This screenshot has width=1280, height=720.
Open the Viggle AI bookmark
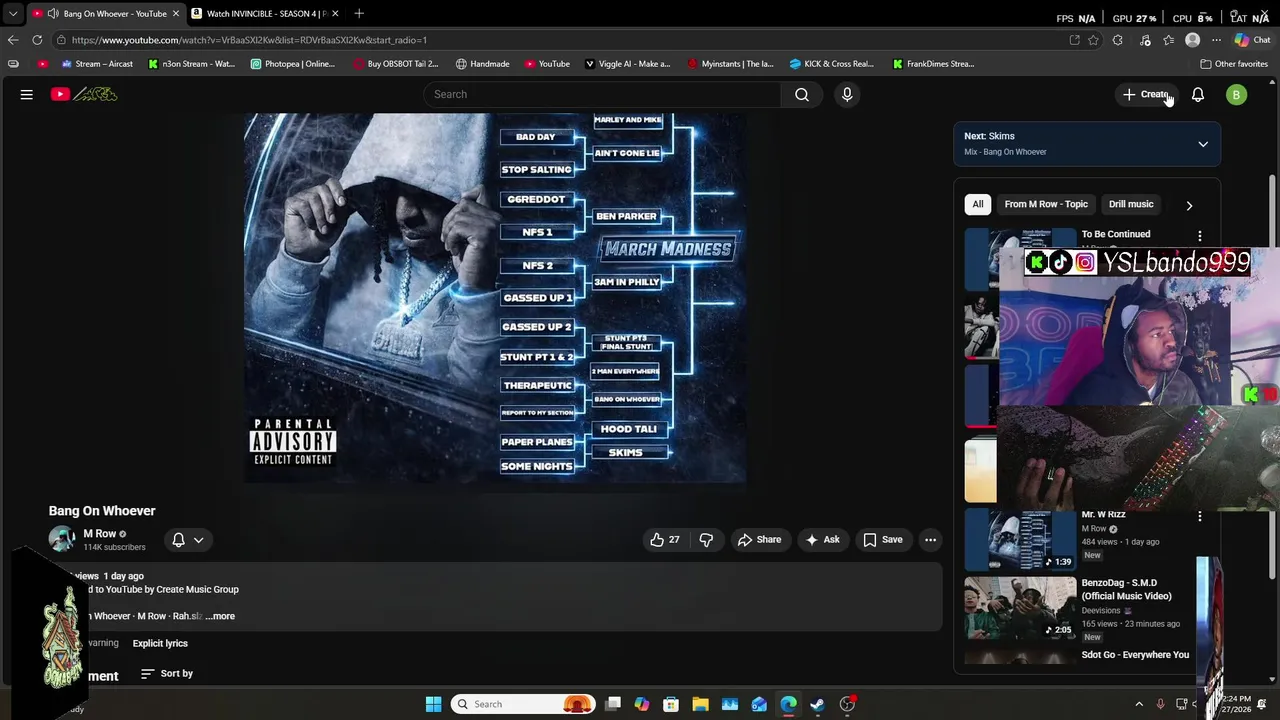tap(628, 64)
